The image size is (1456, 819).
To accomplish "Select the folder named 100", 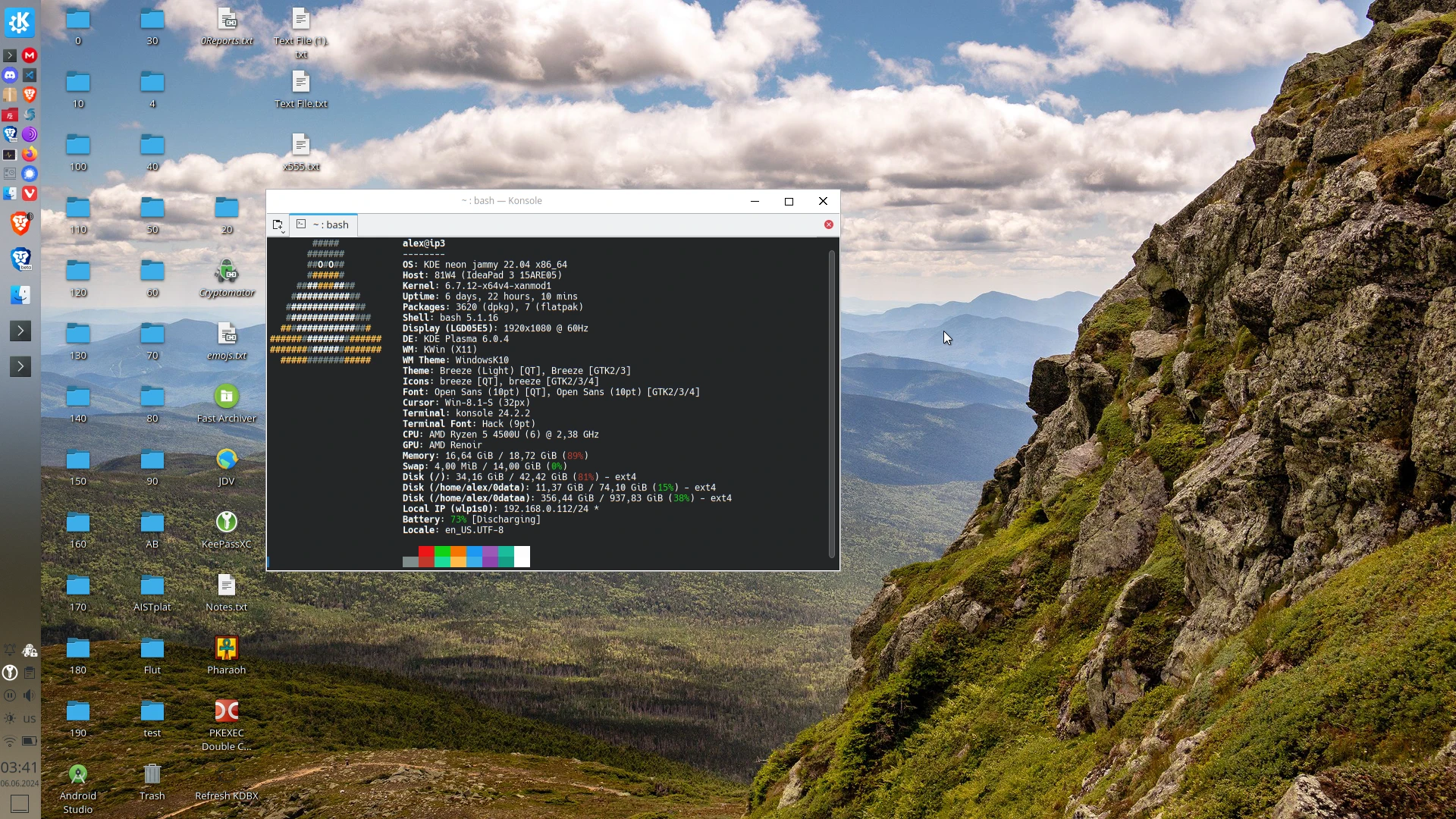I will pos(78,152).
